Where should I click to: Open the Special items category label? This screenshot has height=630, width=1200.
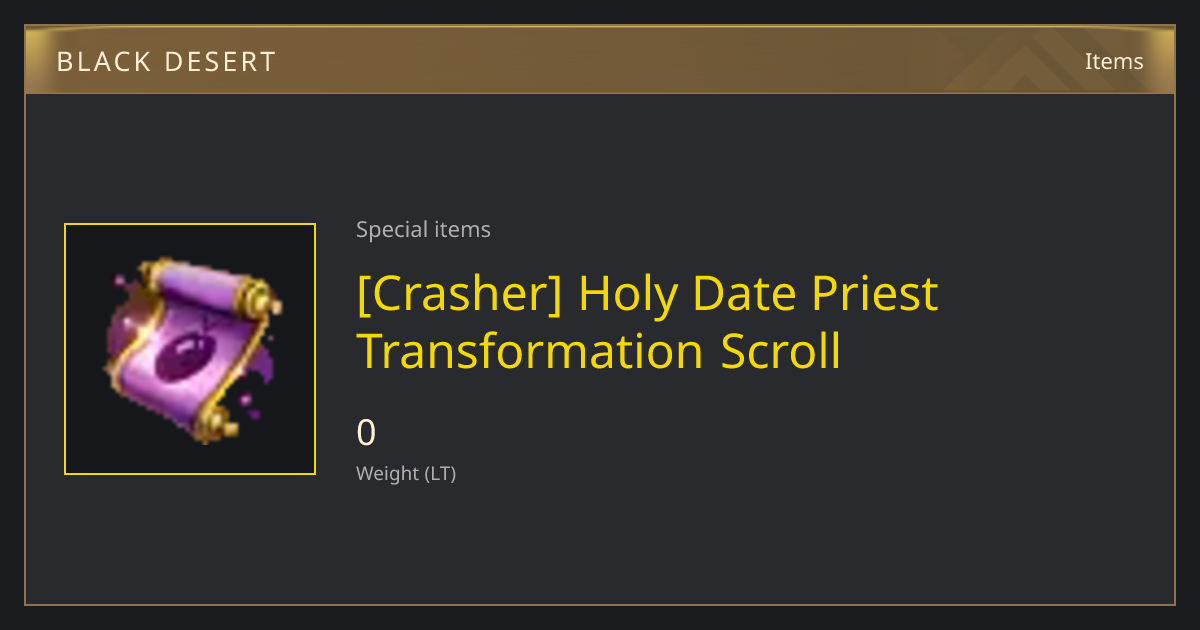[423, 230]
